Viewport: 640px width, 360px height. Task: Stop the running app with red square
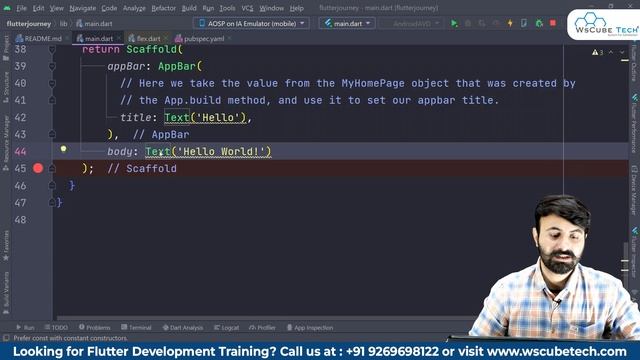(x=553, y=23)
